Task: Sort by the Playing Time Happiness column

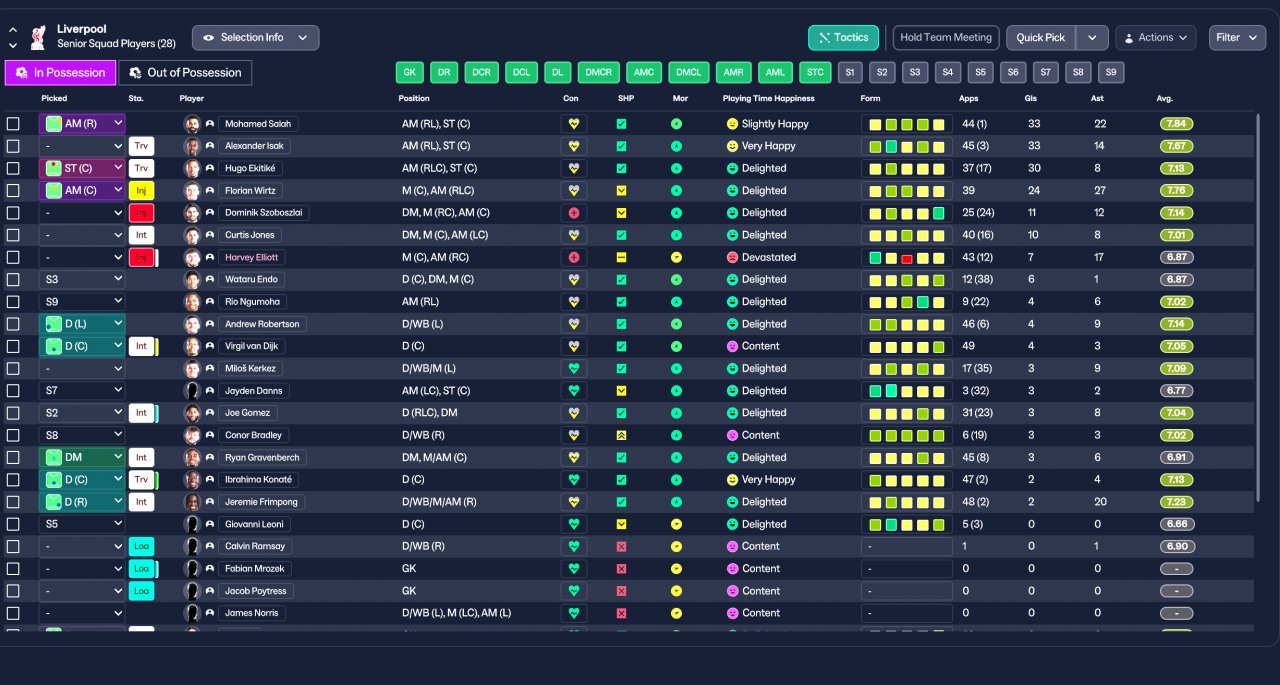Action: coord(768,99)
